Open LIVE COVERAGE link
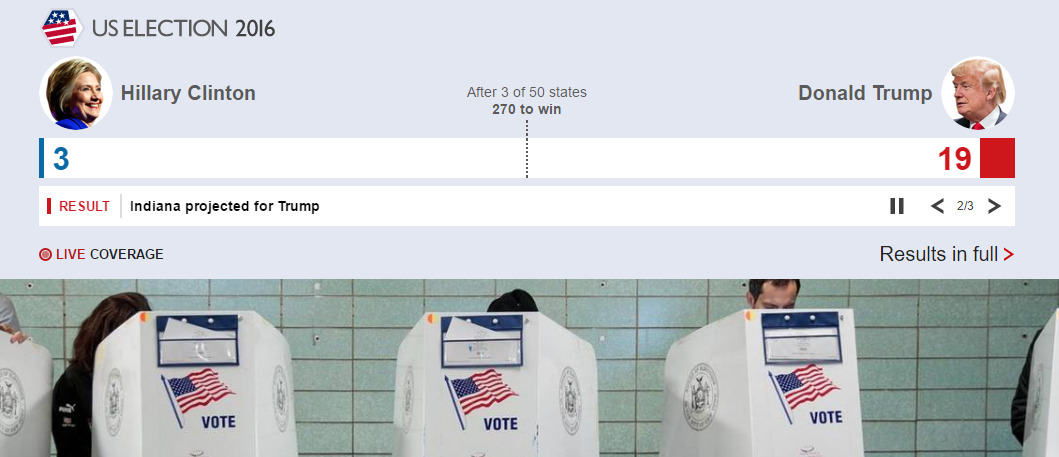The height and width of the screenshot is (457, 1059). [x=101, y=254]
